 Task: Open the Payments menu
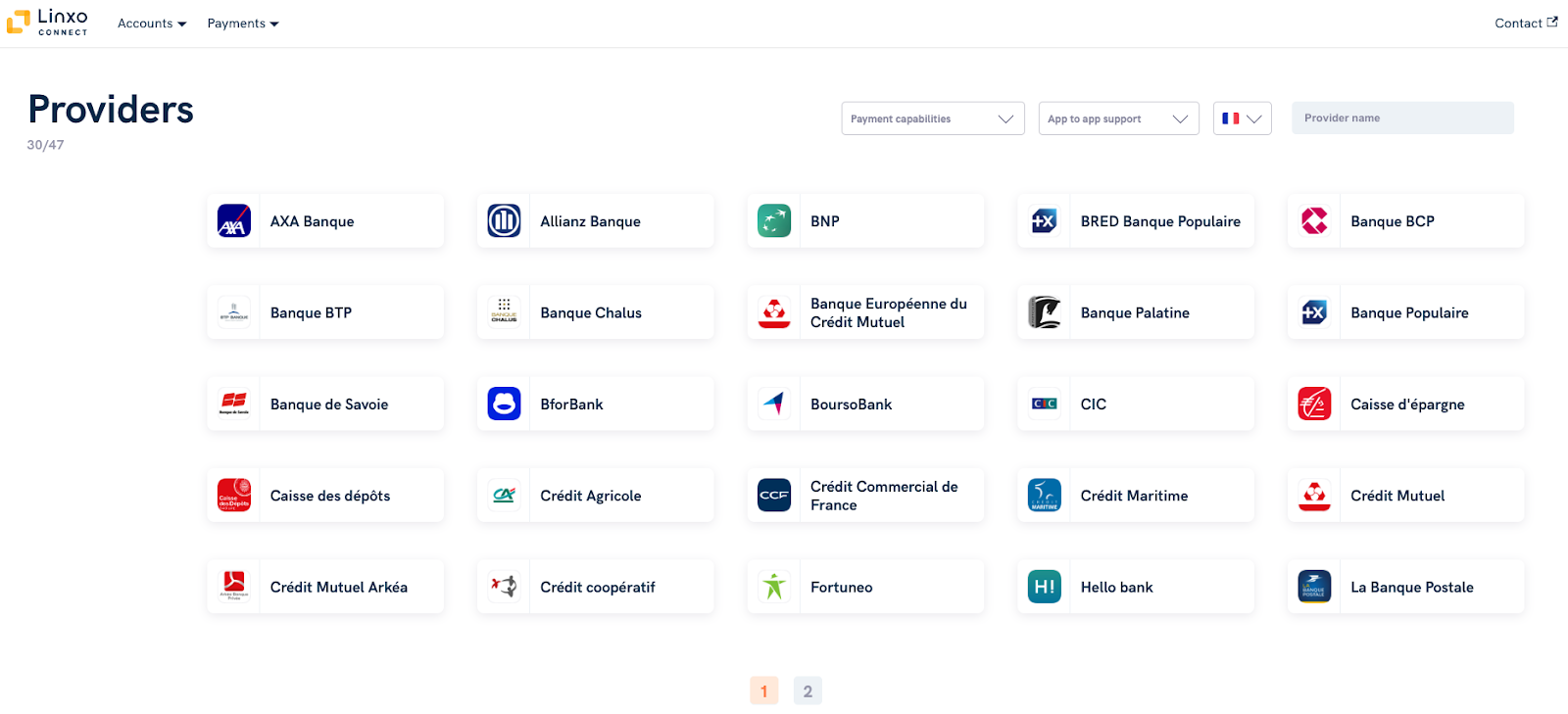[243, 24]
